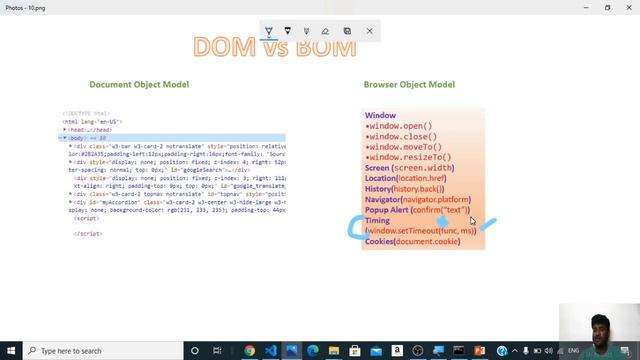This screenshot has width=640, height=360.
Task: Change the ENG input language
Action: point(573,351)
